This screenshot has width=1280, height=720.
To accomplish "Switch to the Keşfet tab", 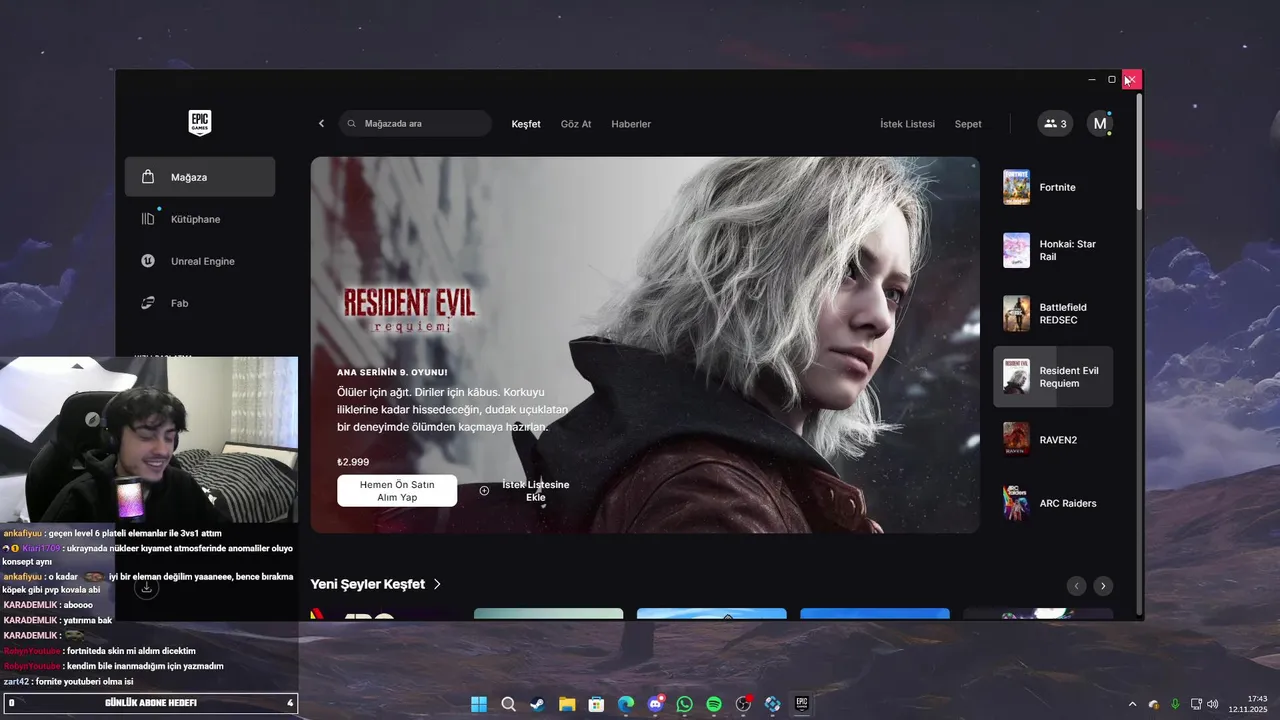I will pos(526,124).
